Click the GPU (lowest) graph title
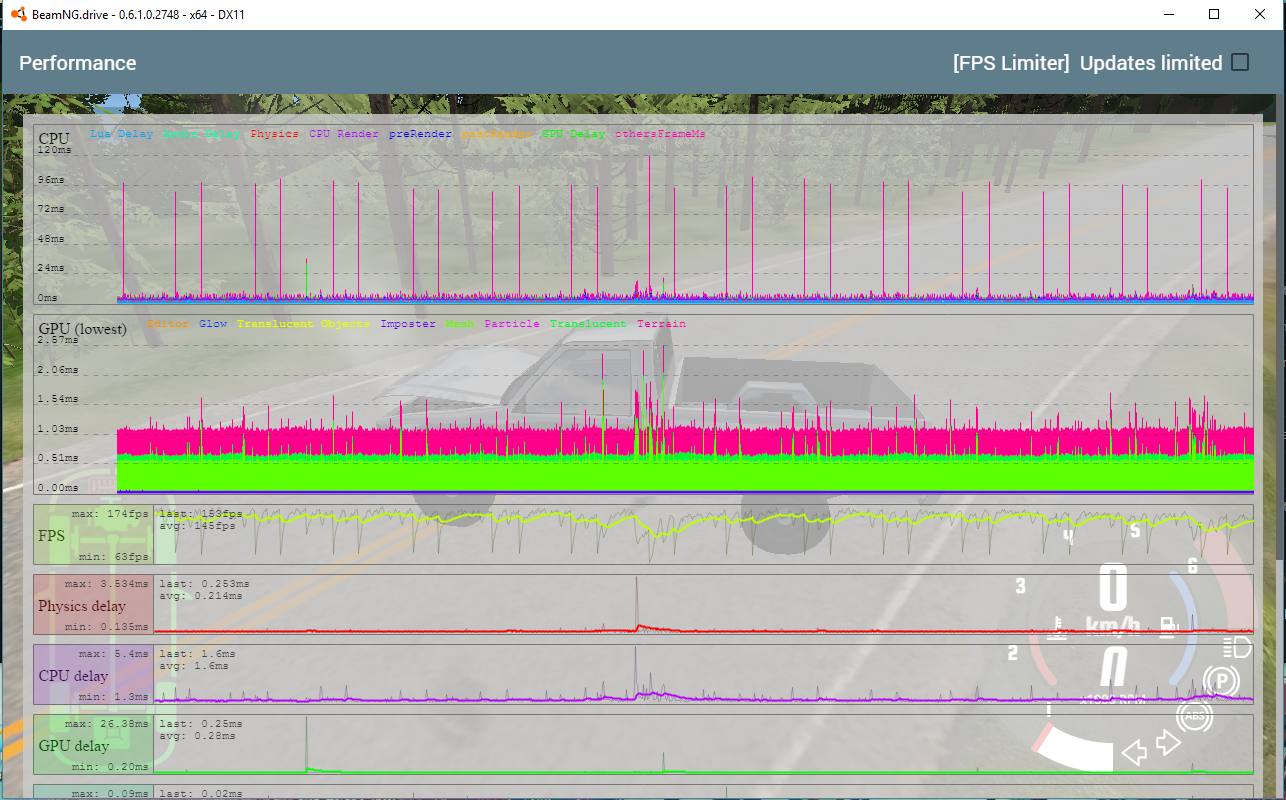1286x800 pixels. (83, 328)
